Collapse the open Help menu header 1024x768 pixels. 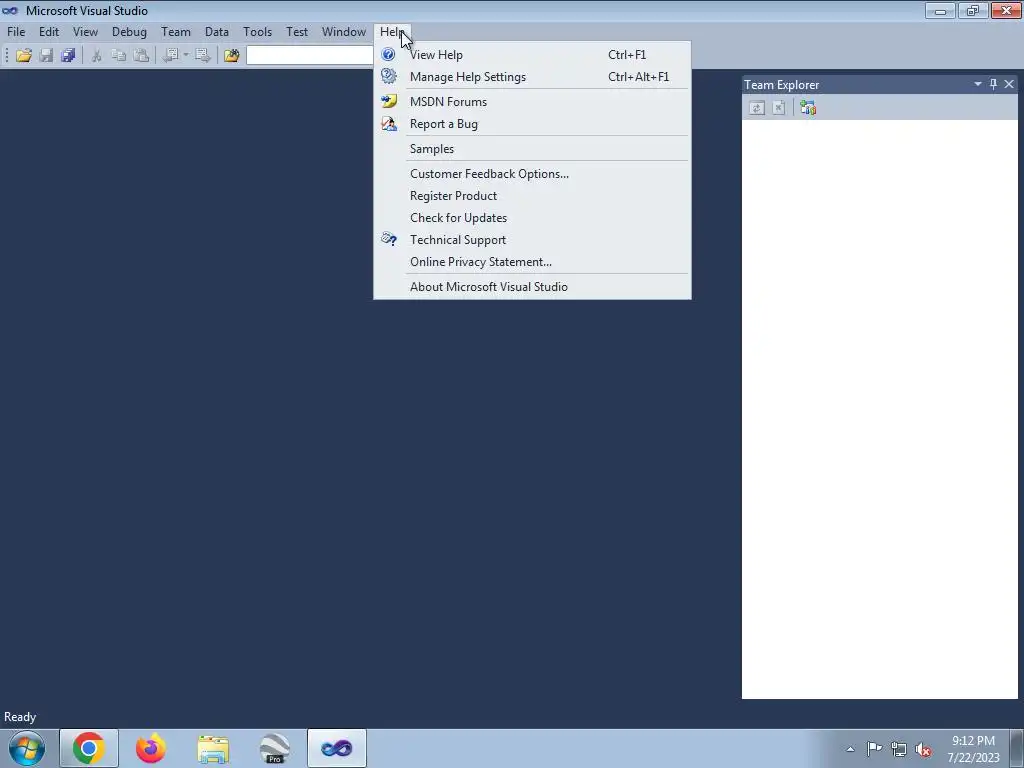(392, 31)
